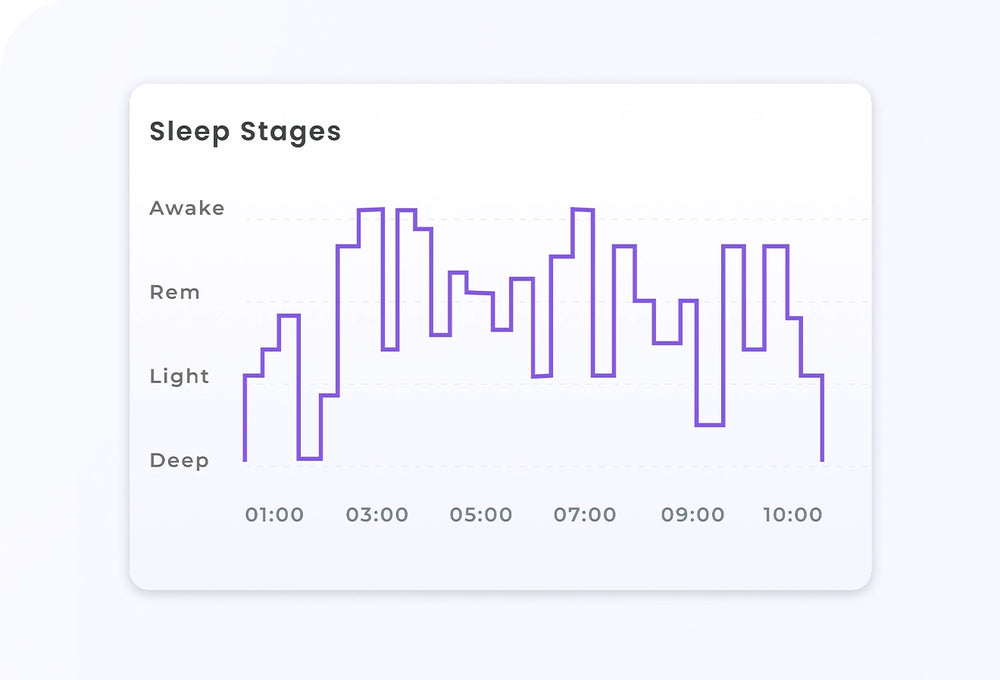This screenshot has width=1000, height=680.
Task: Click the 01:00 time label
Action: [274, 515]
